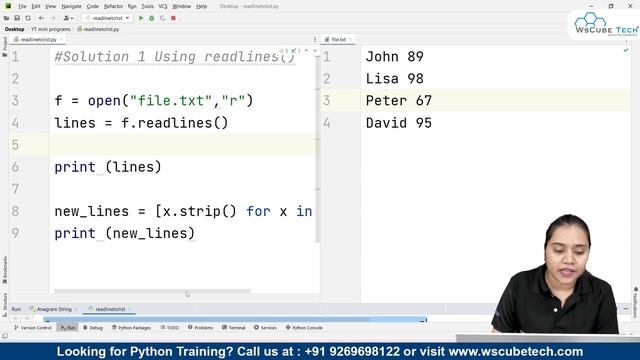640x360 pixels.
Task: Click the Run with Coverage icon
Action: tap(162, 18)
